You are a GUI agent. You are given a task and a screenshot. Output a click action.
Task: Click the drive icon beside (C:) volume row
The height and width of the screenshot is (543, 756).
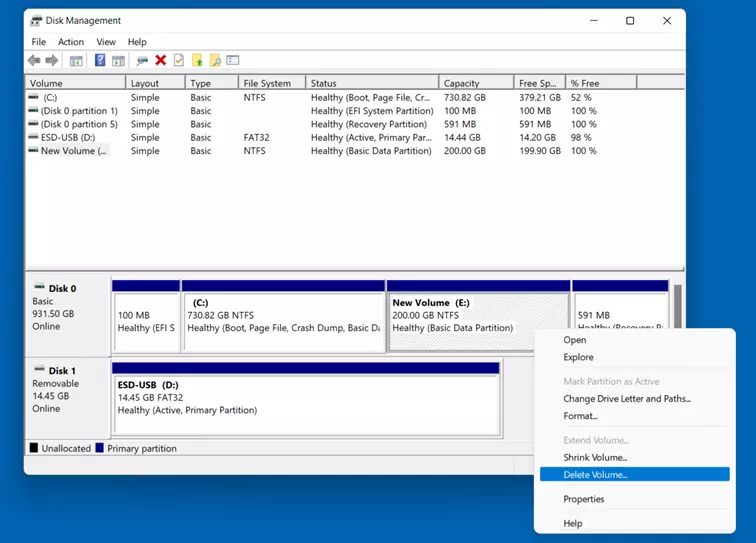click(33, 97)
